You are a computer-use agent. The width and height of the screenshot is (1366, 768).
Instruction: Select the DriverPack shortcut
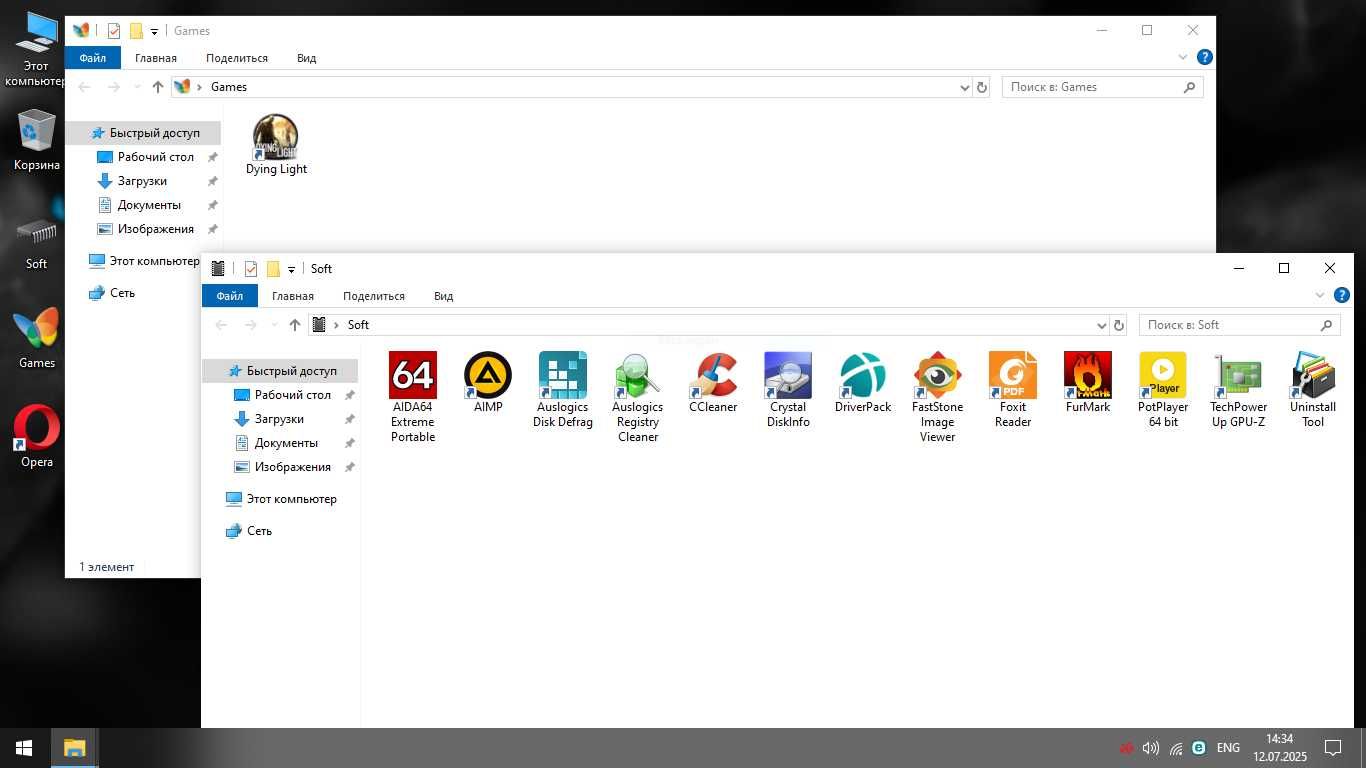[x=863, y=383]
